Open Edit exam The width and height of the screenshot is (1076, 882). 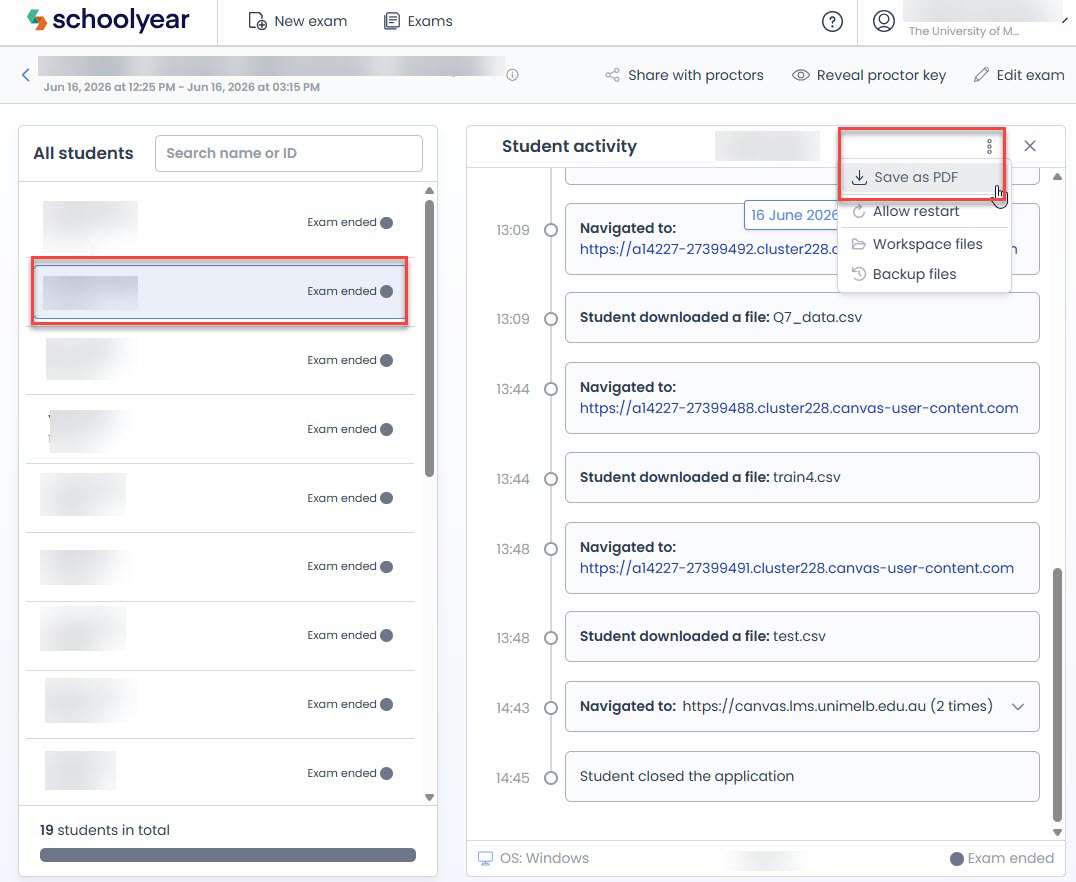[1019, 75]
